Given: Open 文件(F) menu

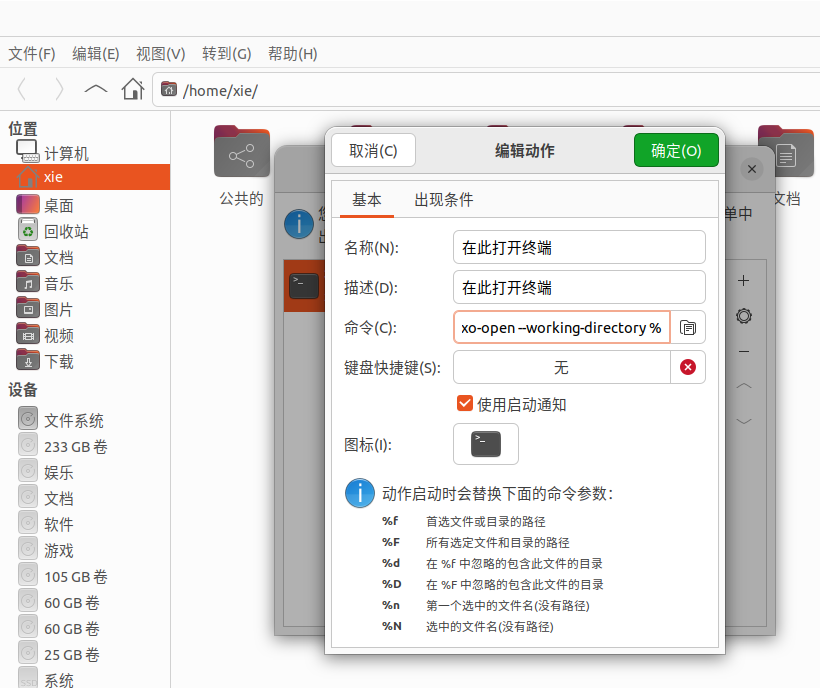Looking at the screenshot, I should pos(32,53).
